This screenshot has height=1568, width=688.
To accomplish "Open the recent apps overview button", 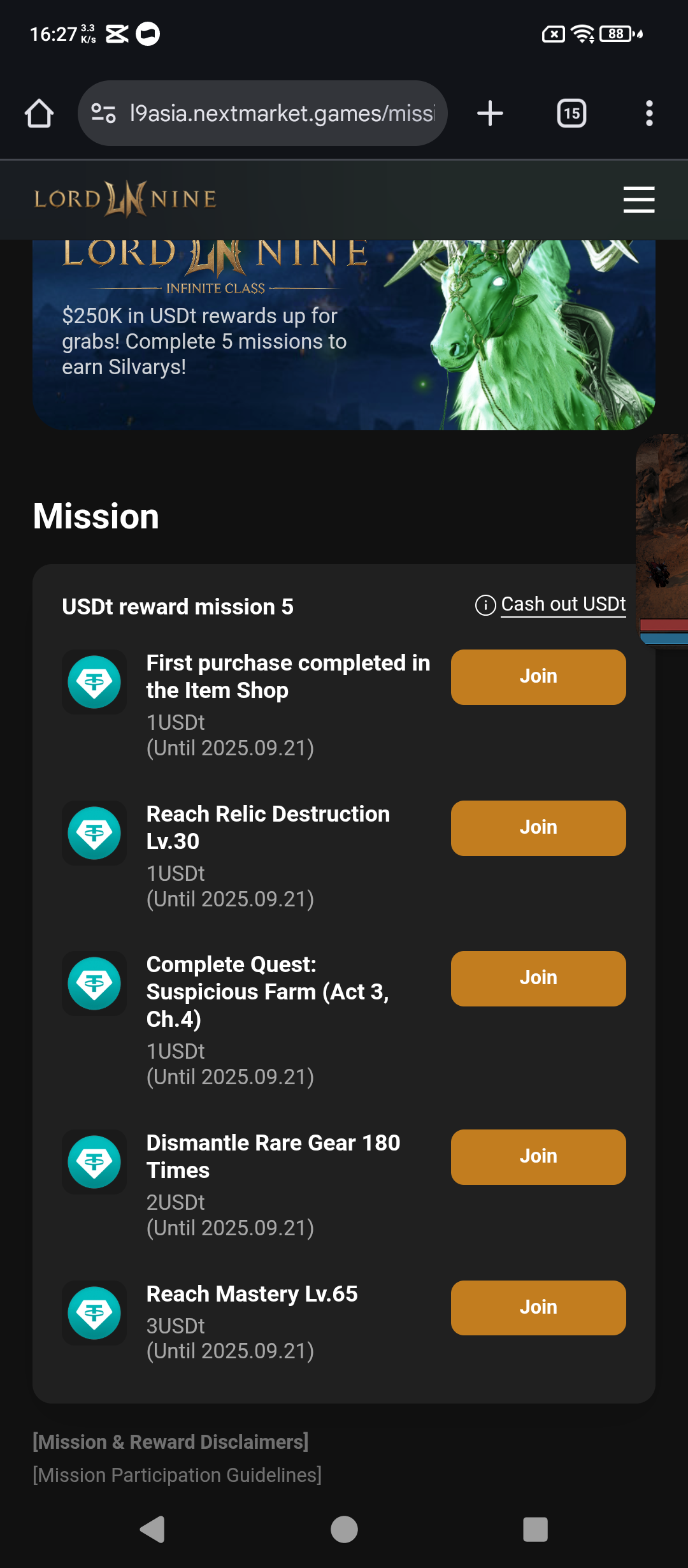I will (535, 1528).
